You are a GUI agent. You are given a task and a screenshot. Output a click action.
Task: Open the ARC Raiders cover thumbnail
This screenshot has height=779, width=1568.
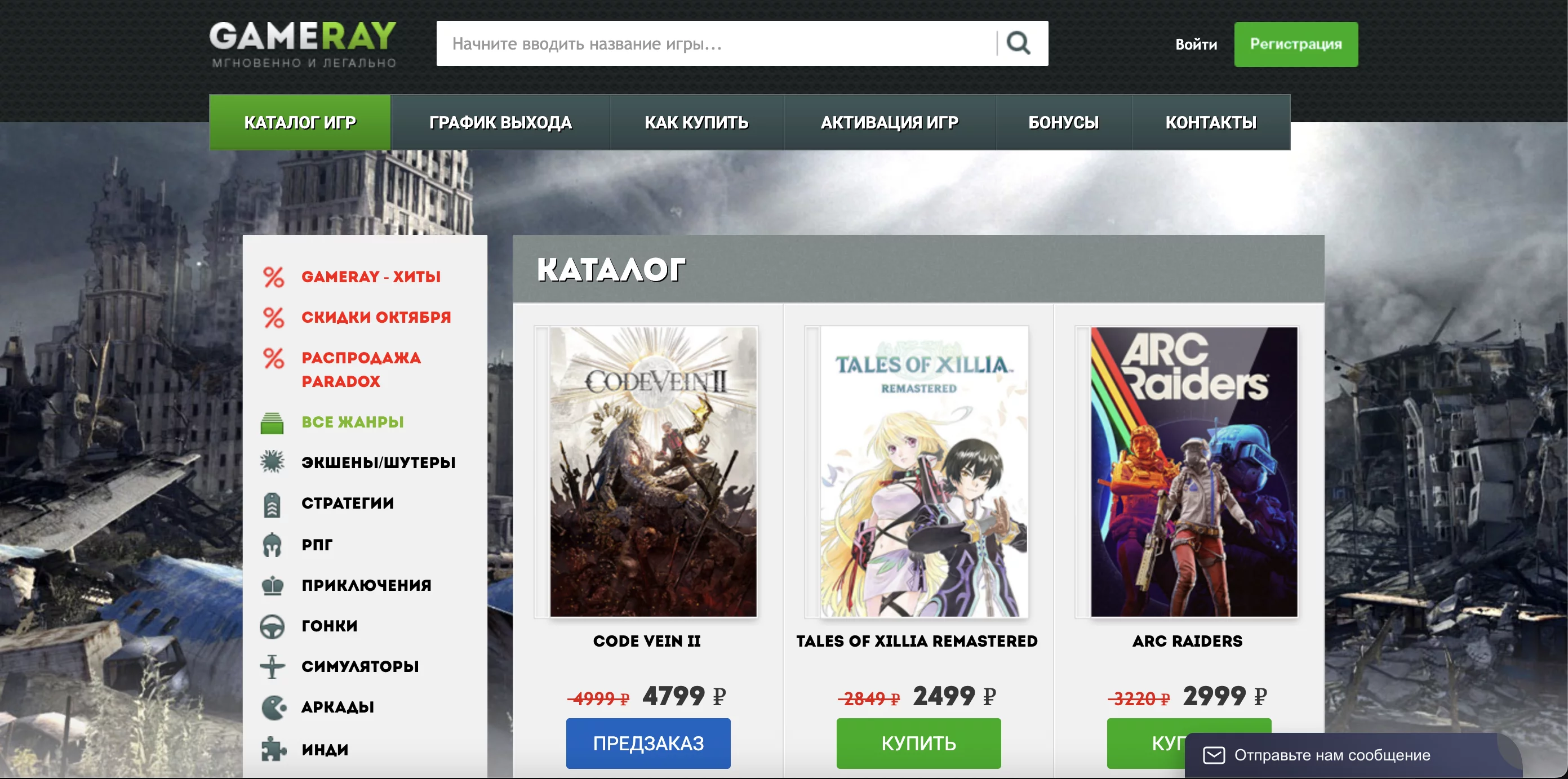click(x=1193, y=471)
